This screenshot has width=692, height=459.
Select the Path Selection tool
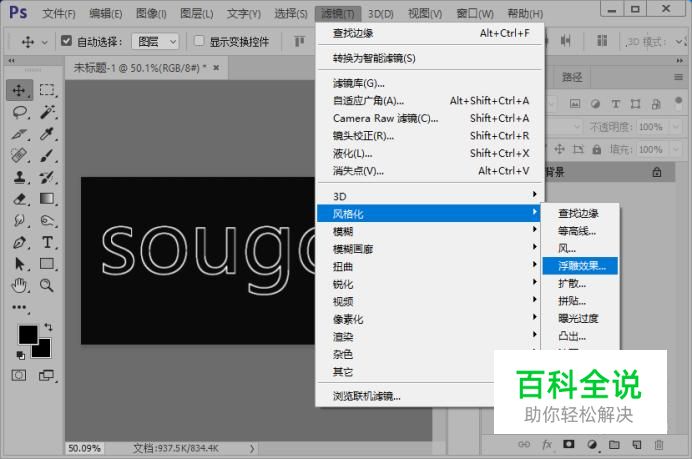(19, 264)
